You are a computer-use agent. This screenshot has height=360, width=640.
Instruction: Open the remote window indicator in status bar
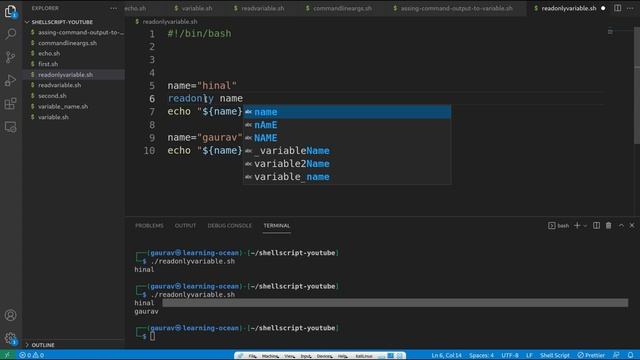coord(7,355)
